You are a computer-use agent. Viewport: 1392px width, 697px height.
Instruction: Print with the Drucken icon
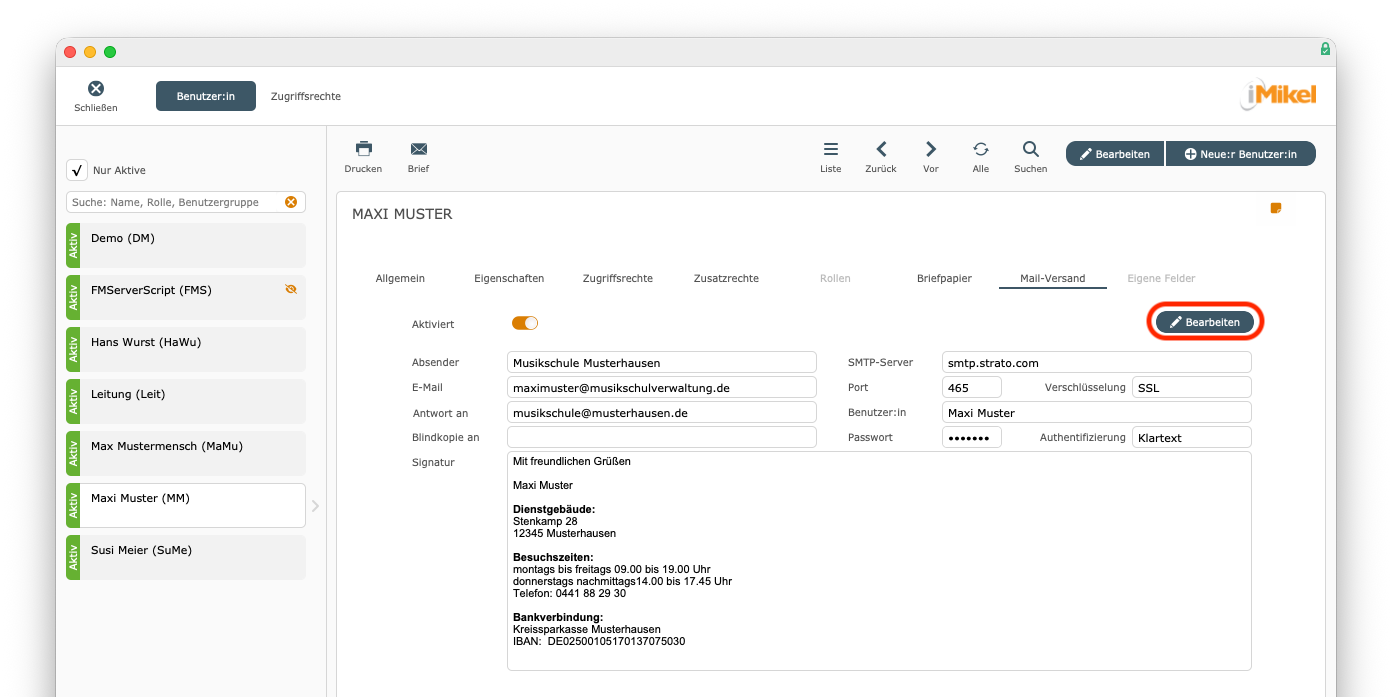click(364, 149)
